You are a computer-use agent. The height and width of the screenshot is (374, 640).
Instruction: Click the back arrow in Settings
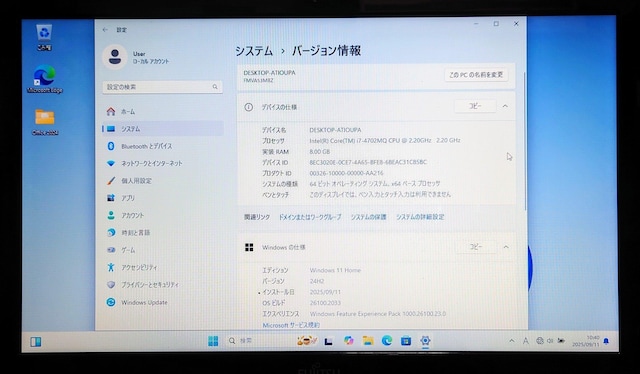[105, 30]
